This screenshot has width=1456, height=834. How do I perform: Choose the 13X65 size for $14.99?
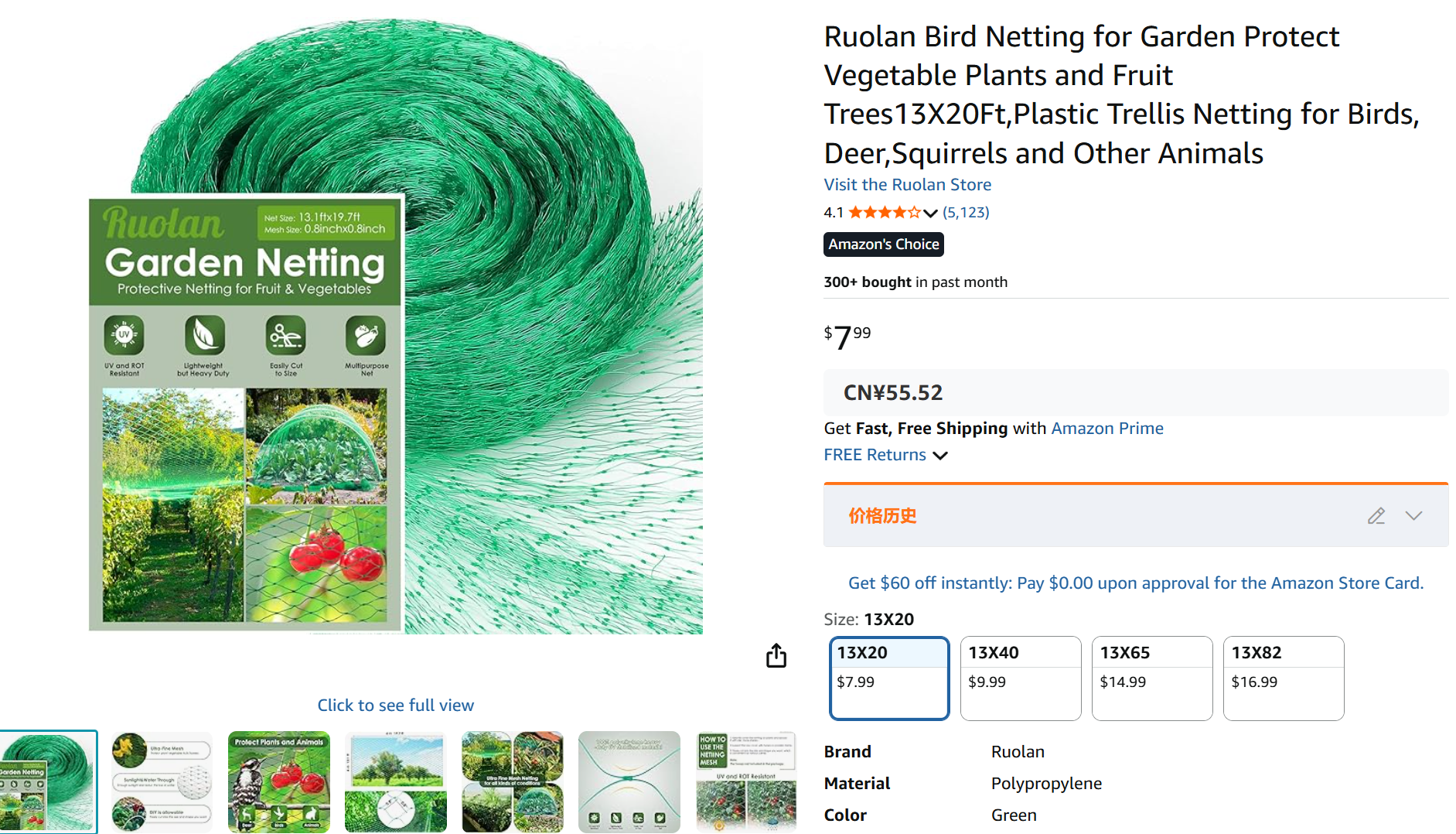pyautogui.click(x=1151, y=678)
